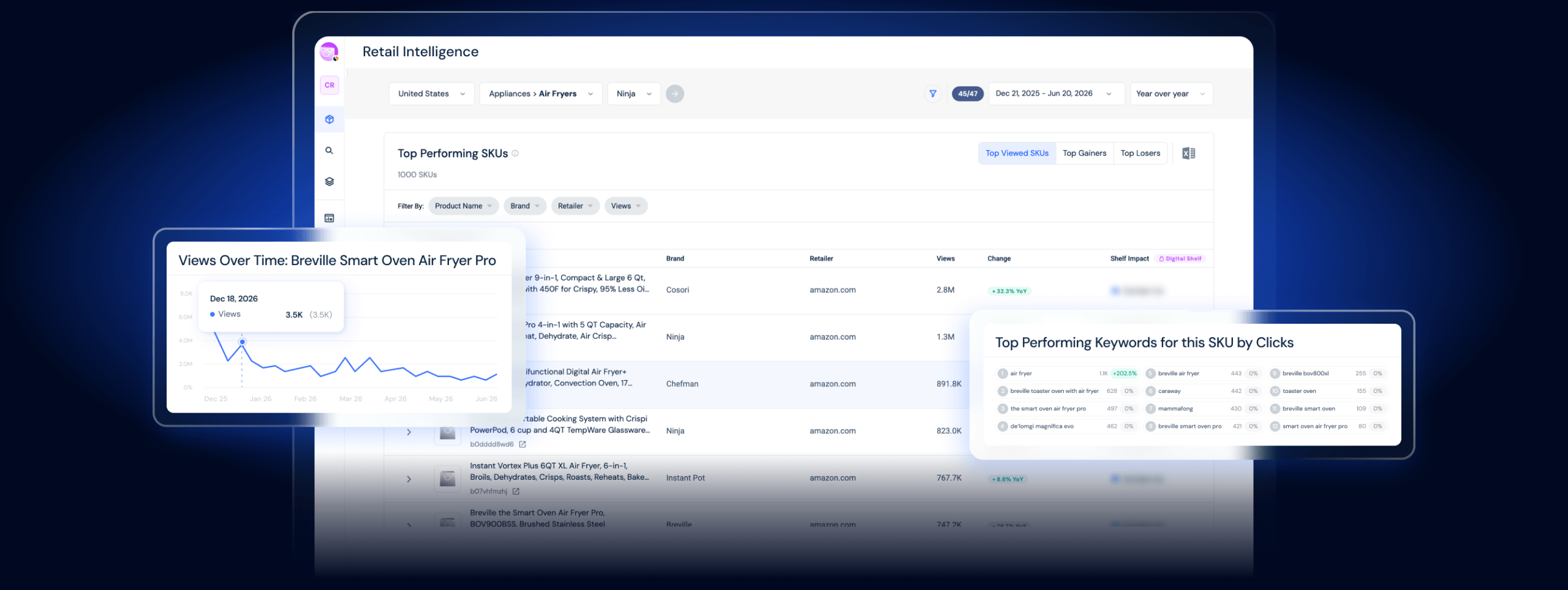The height and width of the screenshot is (590, 1568).
Task: Open the United States country dropdown
Action: coord(431,94)
